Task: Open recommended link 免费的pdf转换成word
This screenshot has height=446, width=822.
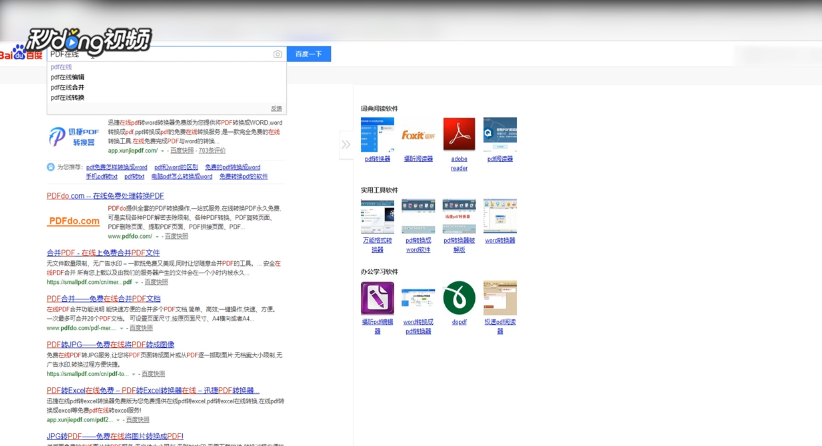Action: [232, 167]
